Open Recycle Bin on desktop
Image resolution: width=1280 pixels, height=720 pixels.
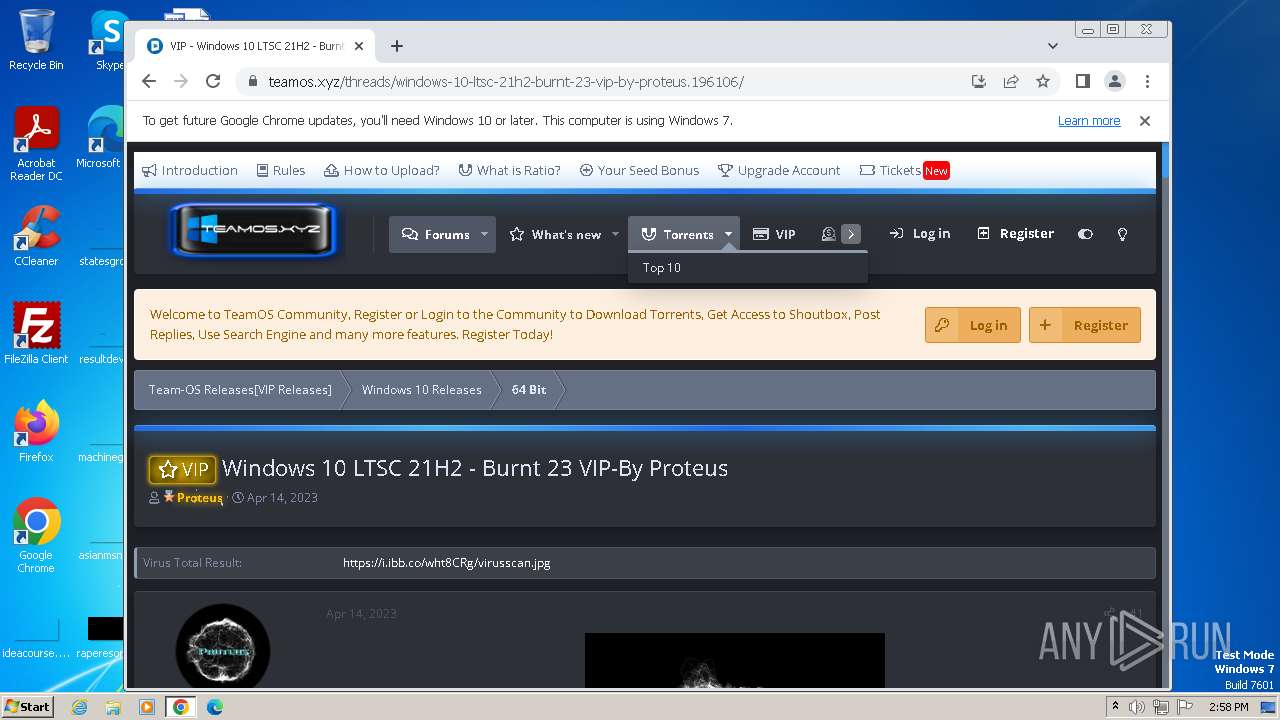coord(36,40)
